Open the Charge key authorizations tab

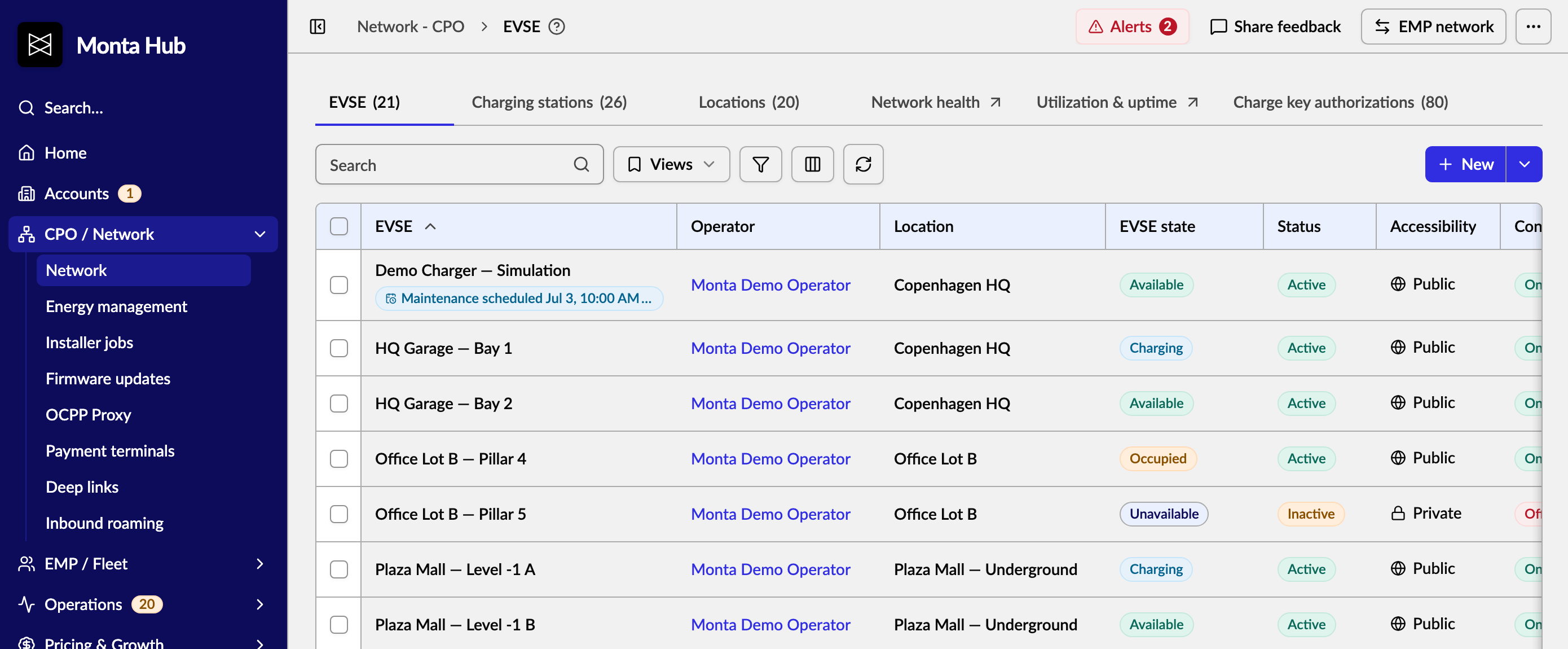pos(1340,102)
